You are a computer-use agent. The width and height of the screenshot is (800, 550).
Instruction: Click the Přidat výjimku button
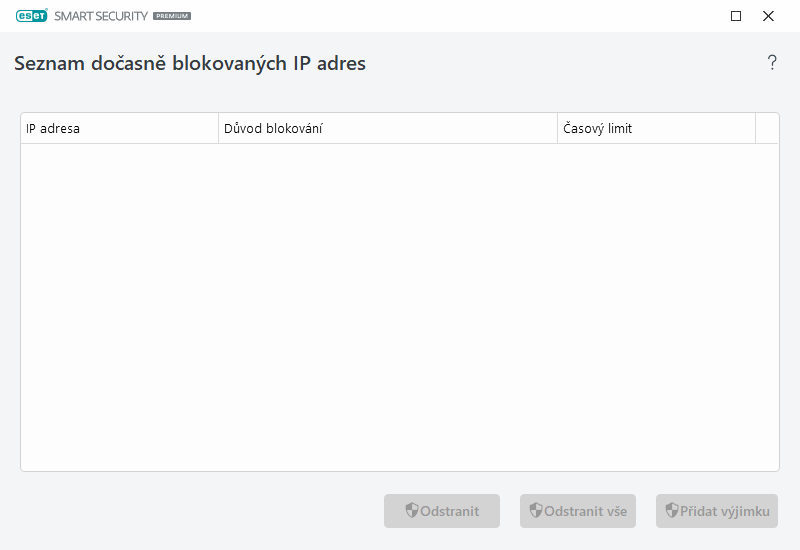point(717,511)
